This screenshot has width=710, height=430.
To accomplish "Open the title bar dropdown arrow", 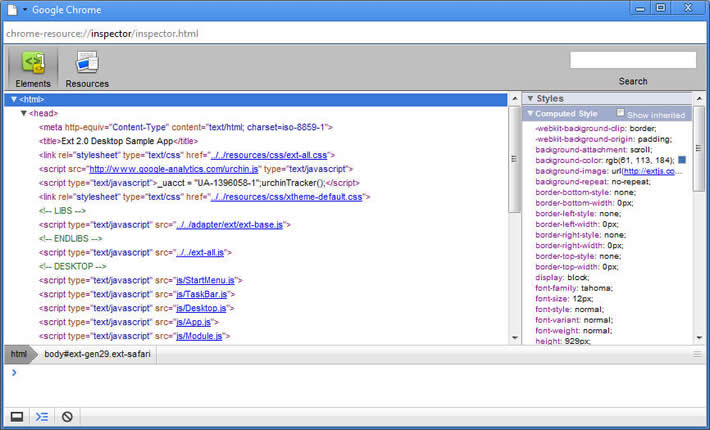I will click(x=25, y=10).
